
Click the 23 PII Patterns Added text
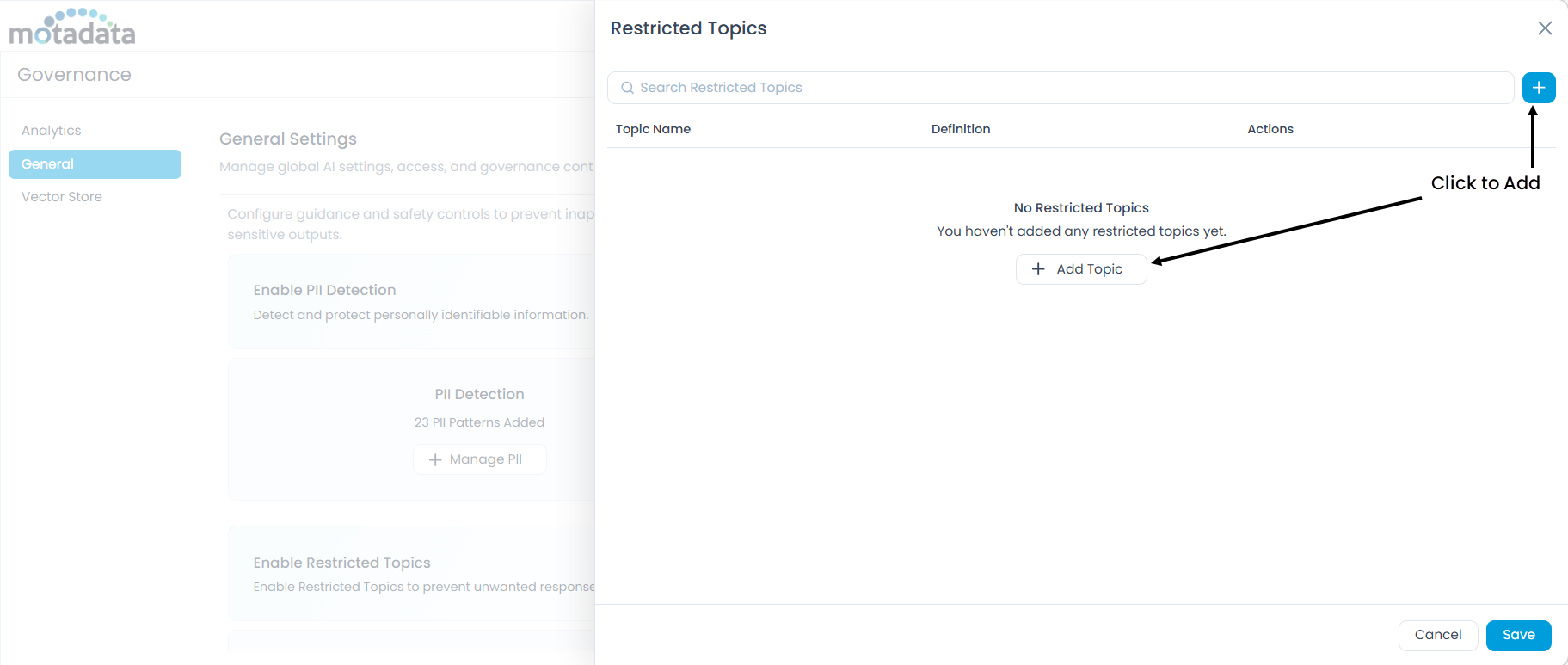(479, 422)
